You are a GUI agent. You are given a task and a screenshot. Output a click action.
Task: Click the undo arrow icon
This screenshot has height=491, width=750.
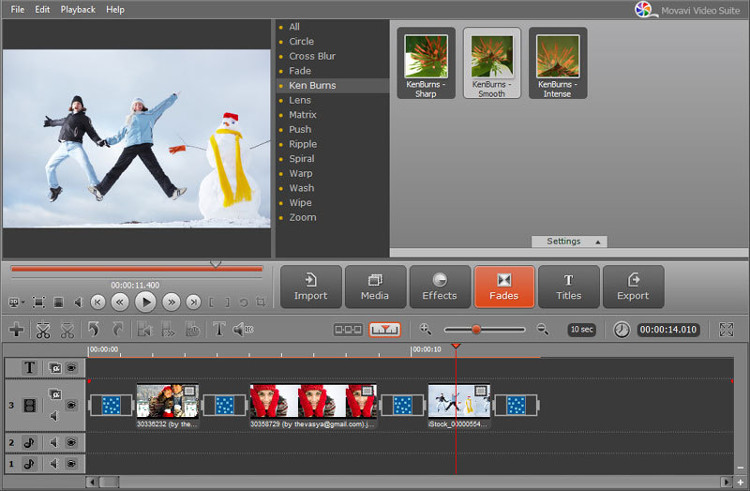(94, 329)
